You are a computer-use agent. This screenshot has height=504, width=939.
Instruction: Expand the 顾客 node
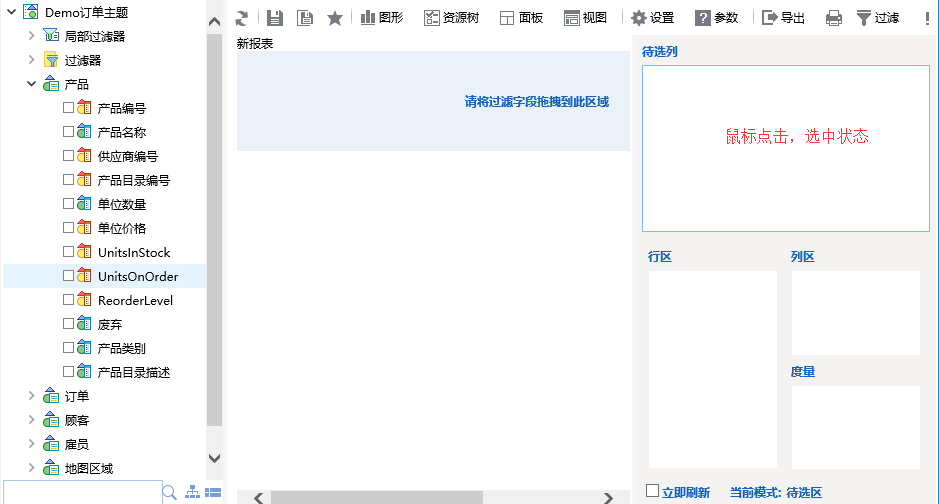31,420
